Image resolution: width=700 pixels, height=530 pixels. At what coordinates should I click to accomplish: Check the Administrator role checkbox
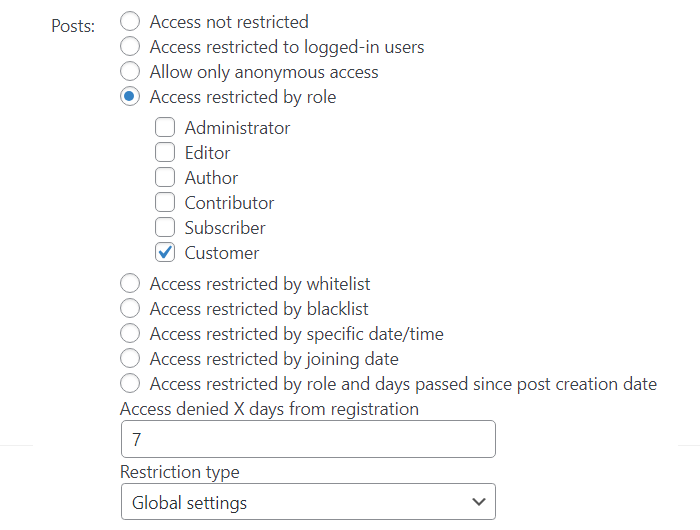(165, 127)
